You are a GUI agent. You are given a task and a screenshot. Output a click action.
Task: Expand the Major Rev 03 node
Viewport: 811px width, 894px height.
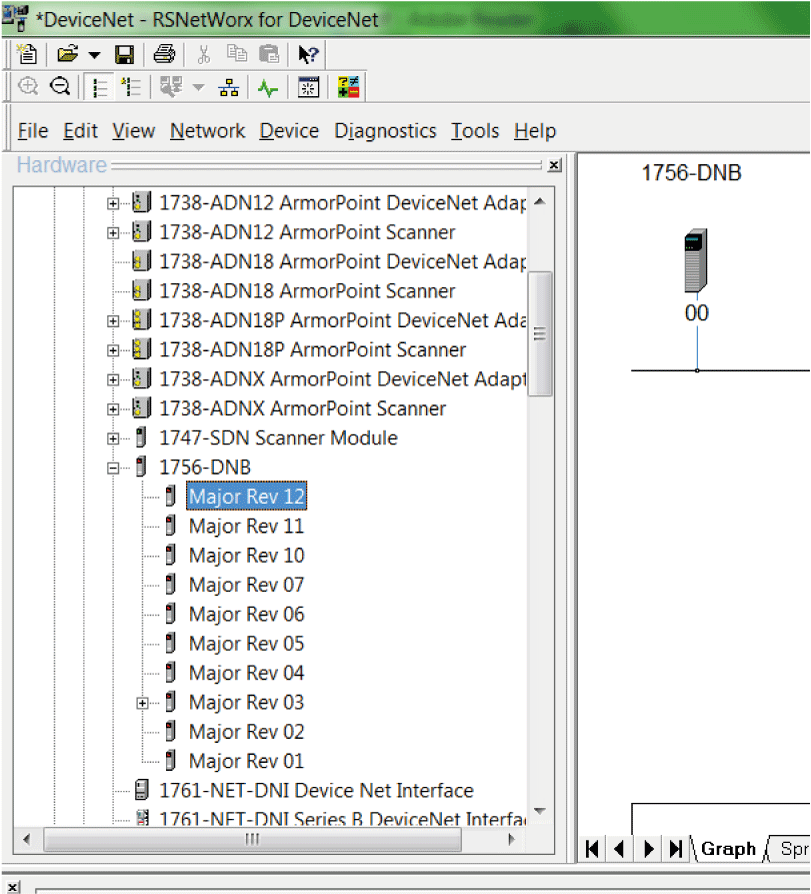(x=143, y=704)
